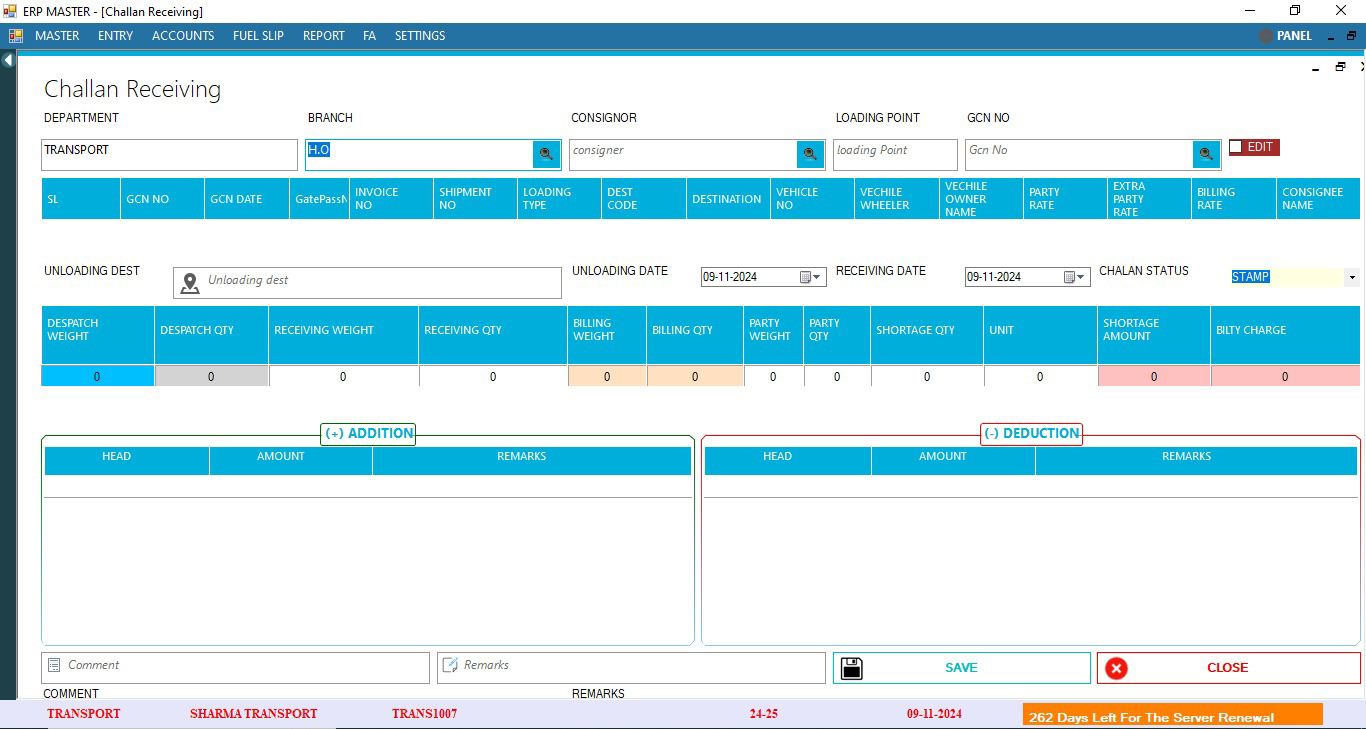The height and width of the screenshot is (729, 1366).
Task: Click the Department field showing TRANSPORT
Action: [x=170, y=155]
